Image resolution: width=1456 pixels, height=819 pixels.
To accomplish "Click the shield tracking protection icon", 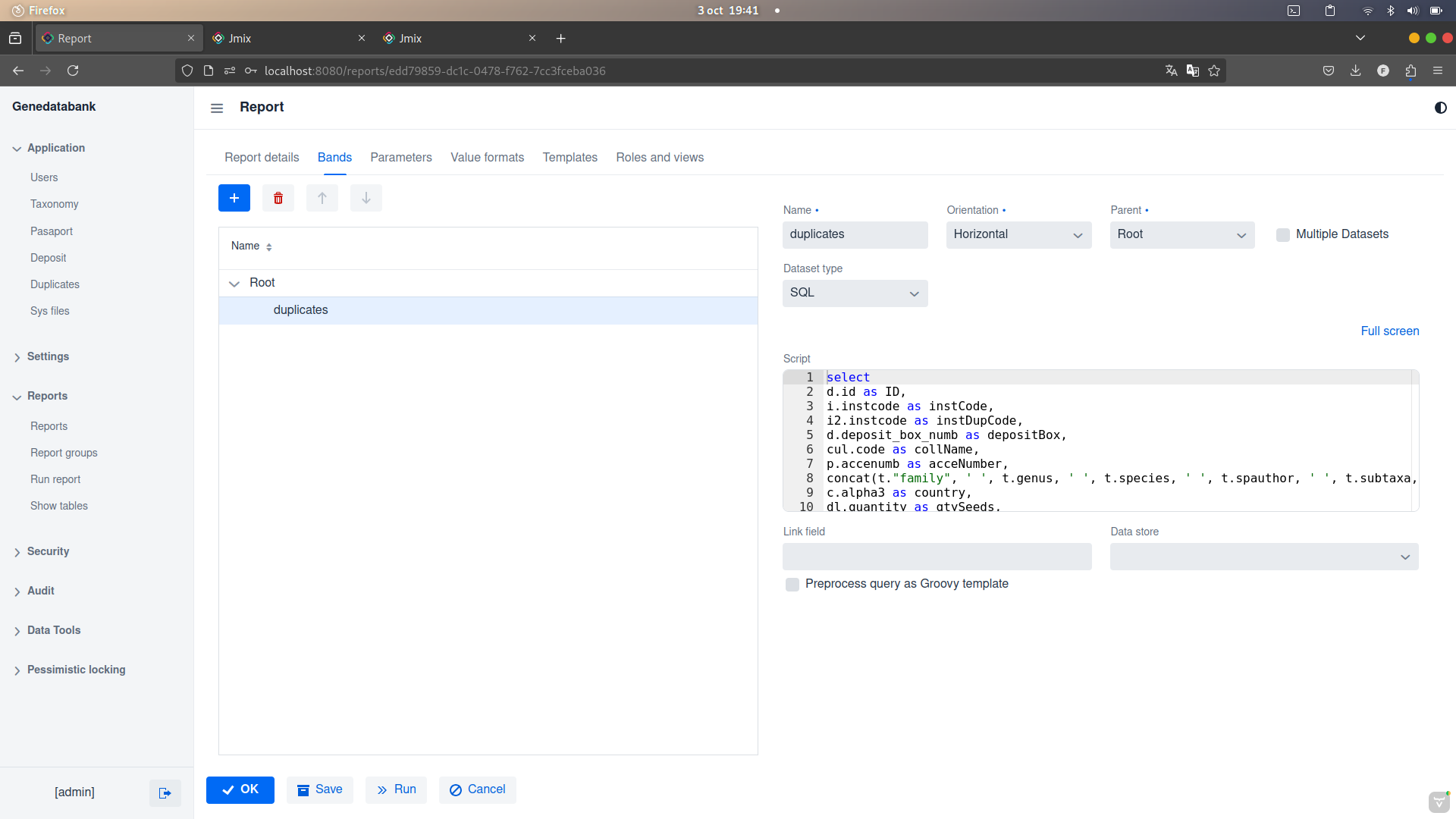I will (x=187, y=71).
